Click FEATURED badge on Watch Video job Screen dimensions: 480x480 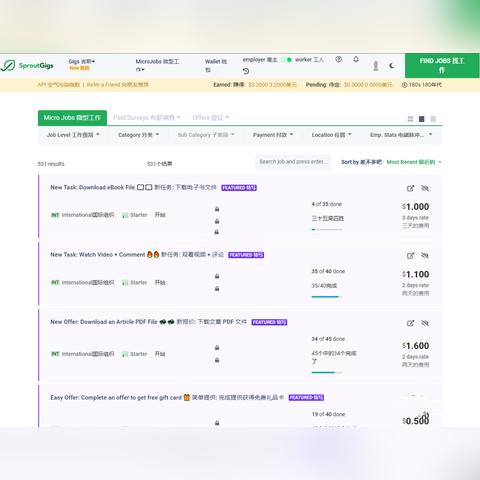click(246, 255)
